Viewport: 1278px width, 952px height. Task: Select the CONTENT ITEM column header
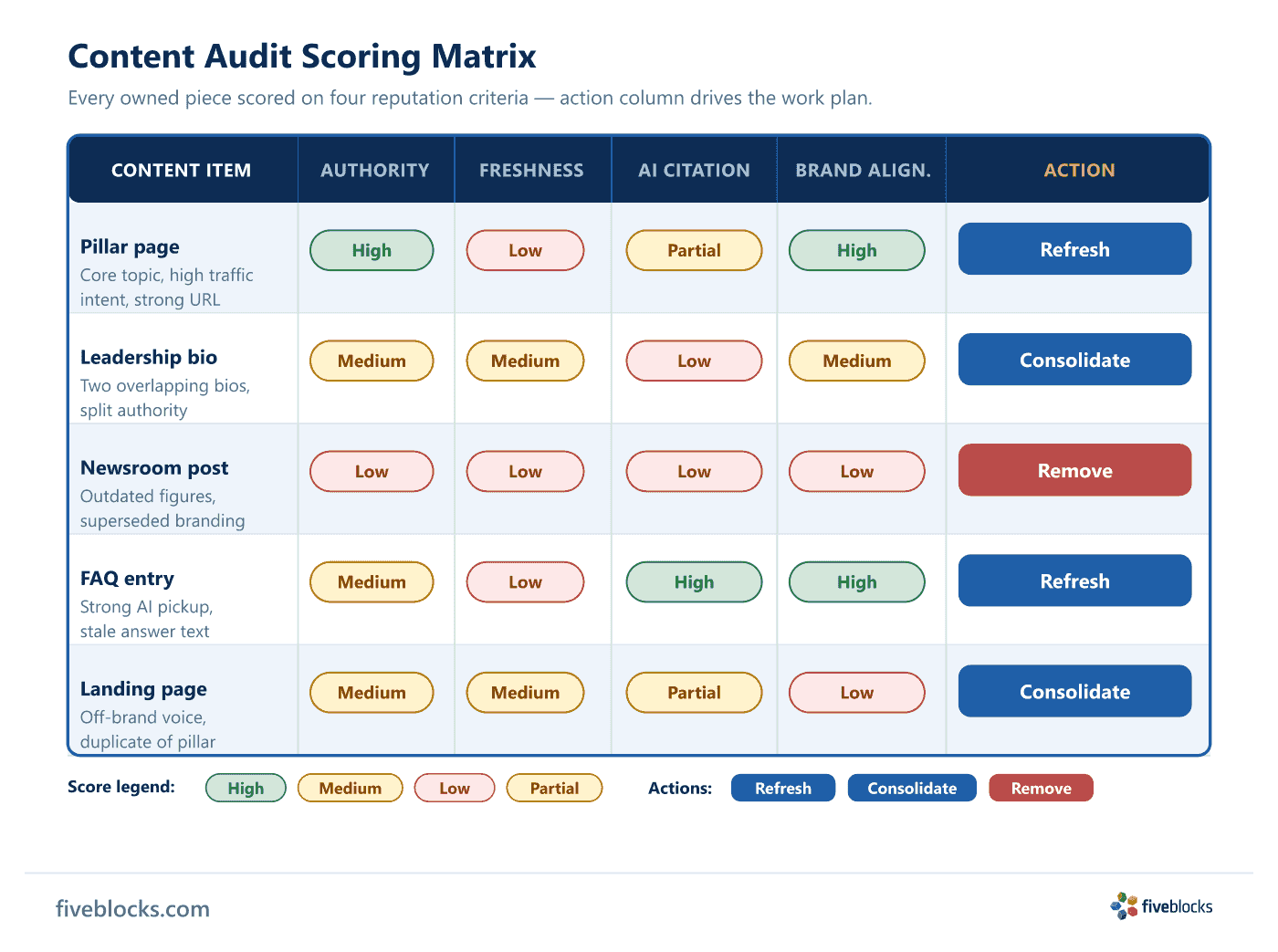[181, 170]
